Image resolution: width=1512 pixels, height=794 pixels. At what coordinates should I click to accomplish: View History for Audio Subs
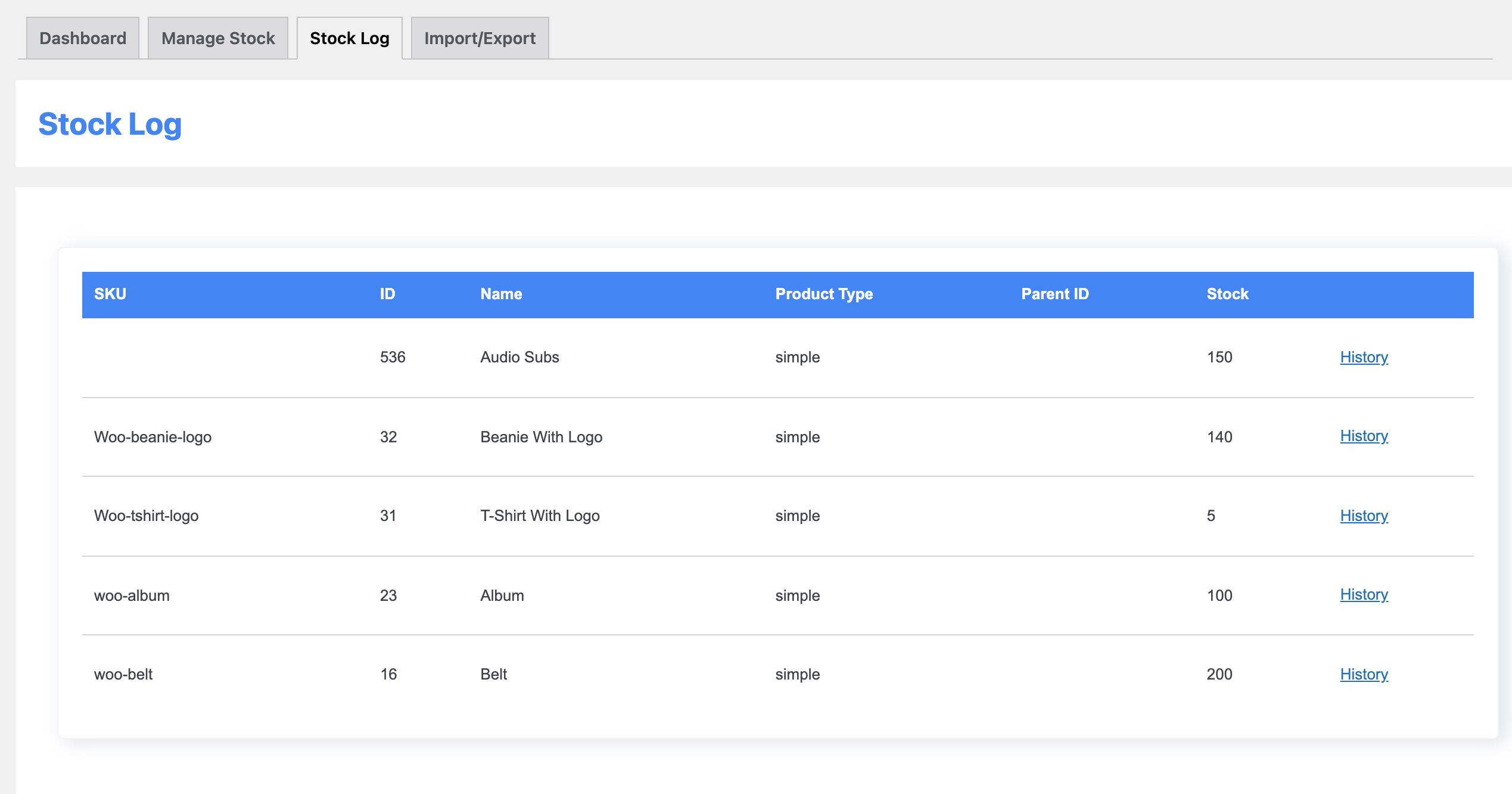[x=1364, y=357]
